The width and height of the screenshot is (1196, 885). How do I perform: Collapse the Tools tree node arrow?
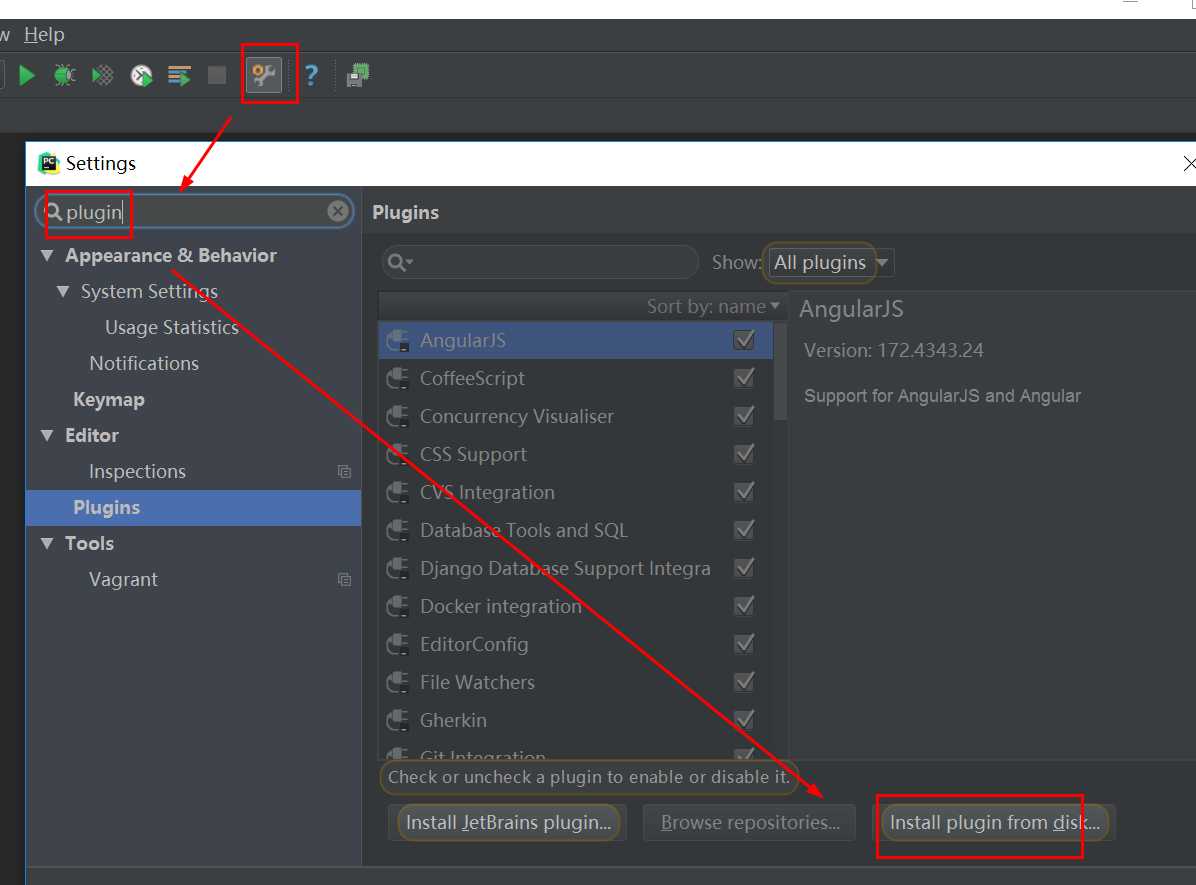coord(47,544)
